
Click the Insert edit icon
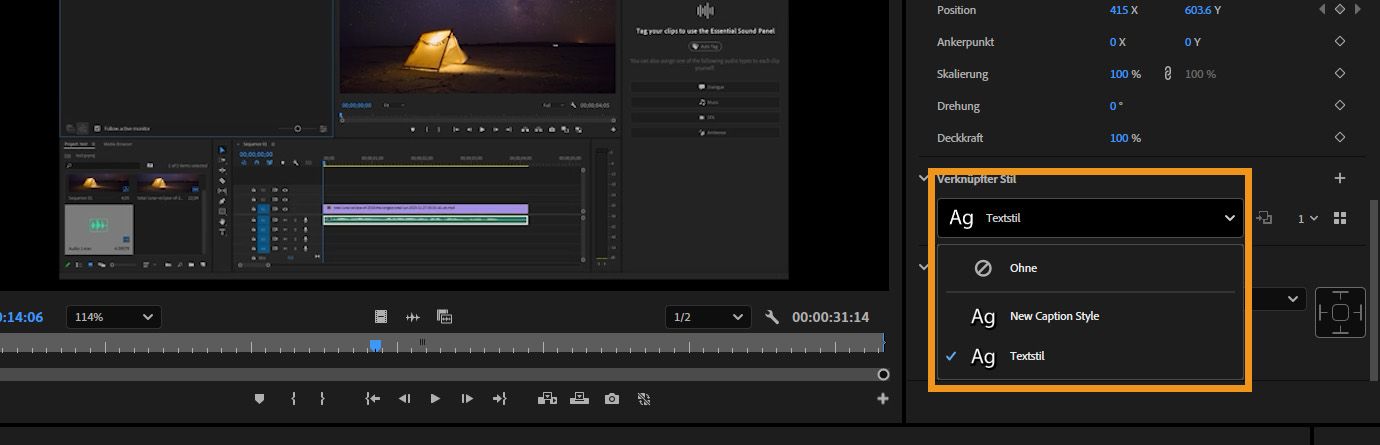tap(547, 399)
